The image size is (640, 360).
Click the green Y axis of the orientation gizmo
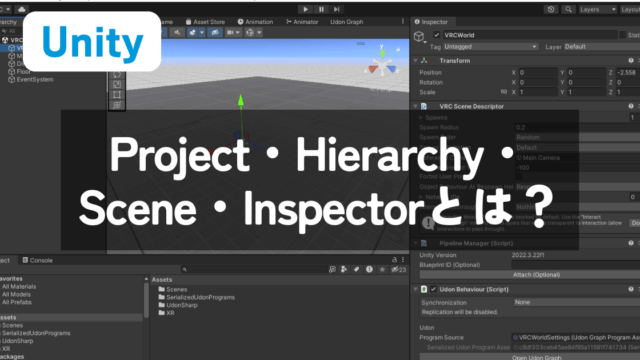tap(382, 53)
